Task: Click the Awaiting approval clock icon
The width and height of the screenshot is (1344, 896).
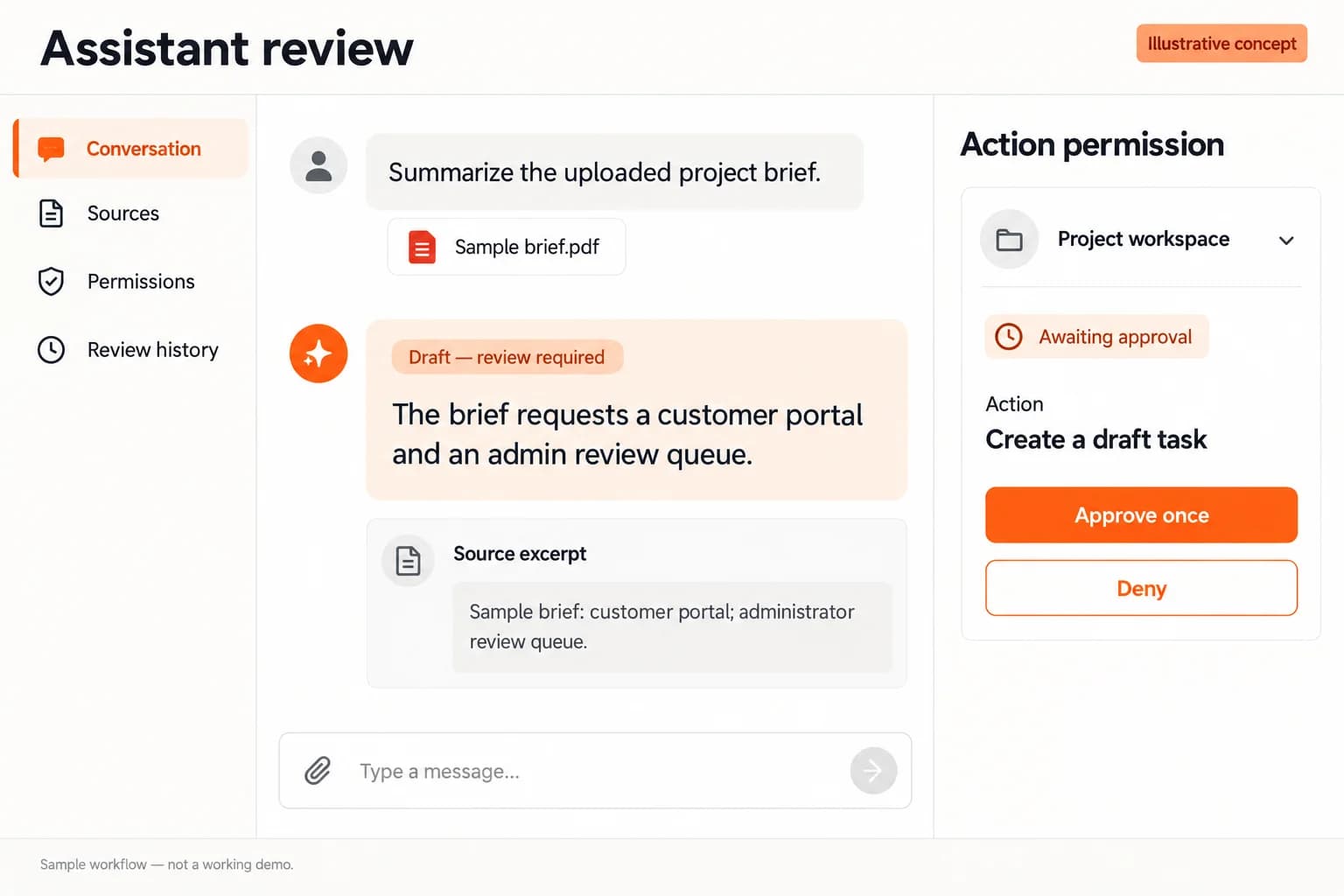Action: 1009,337
